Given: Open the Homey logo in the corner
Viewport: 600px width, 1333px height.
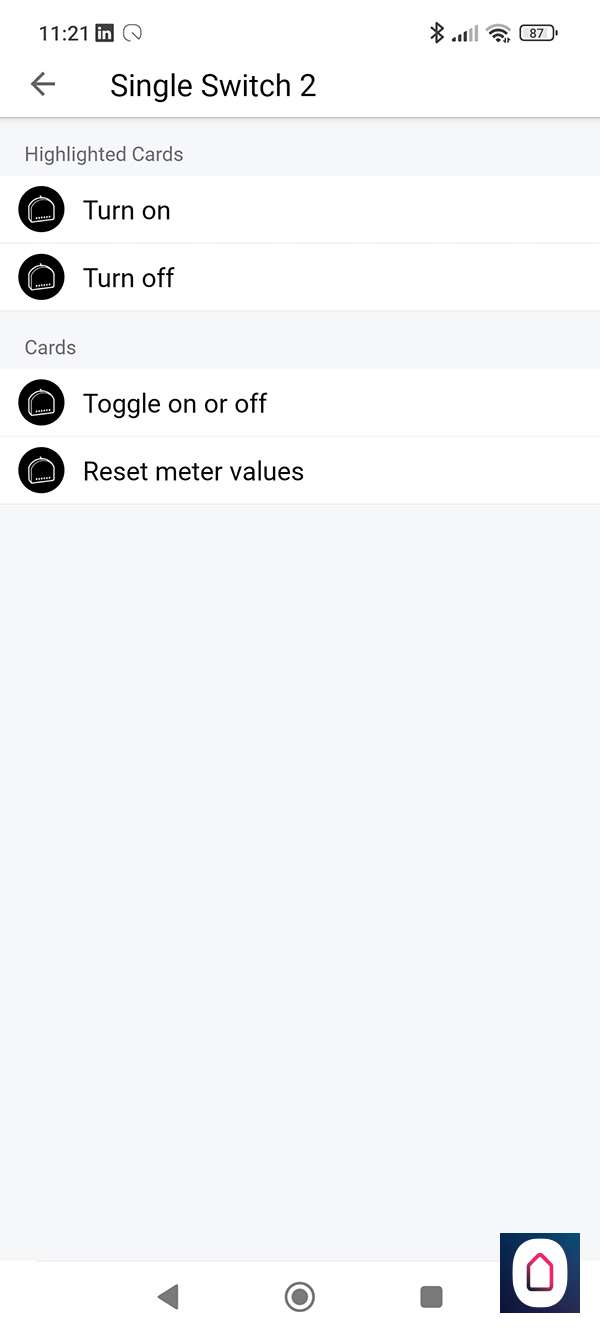Looking at the screenshot, I should pyautogui.click(x=540, y=1272).
